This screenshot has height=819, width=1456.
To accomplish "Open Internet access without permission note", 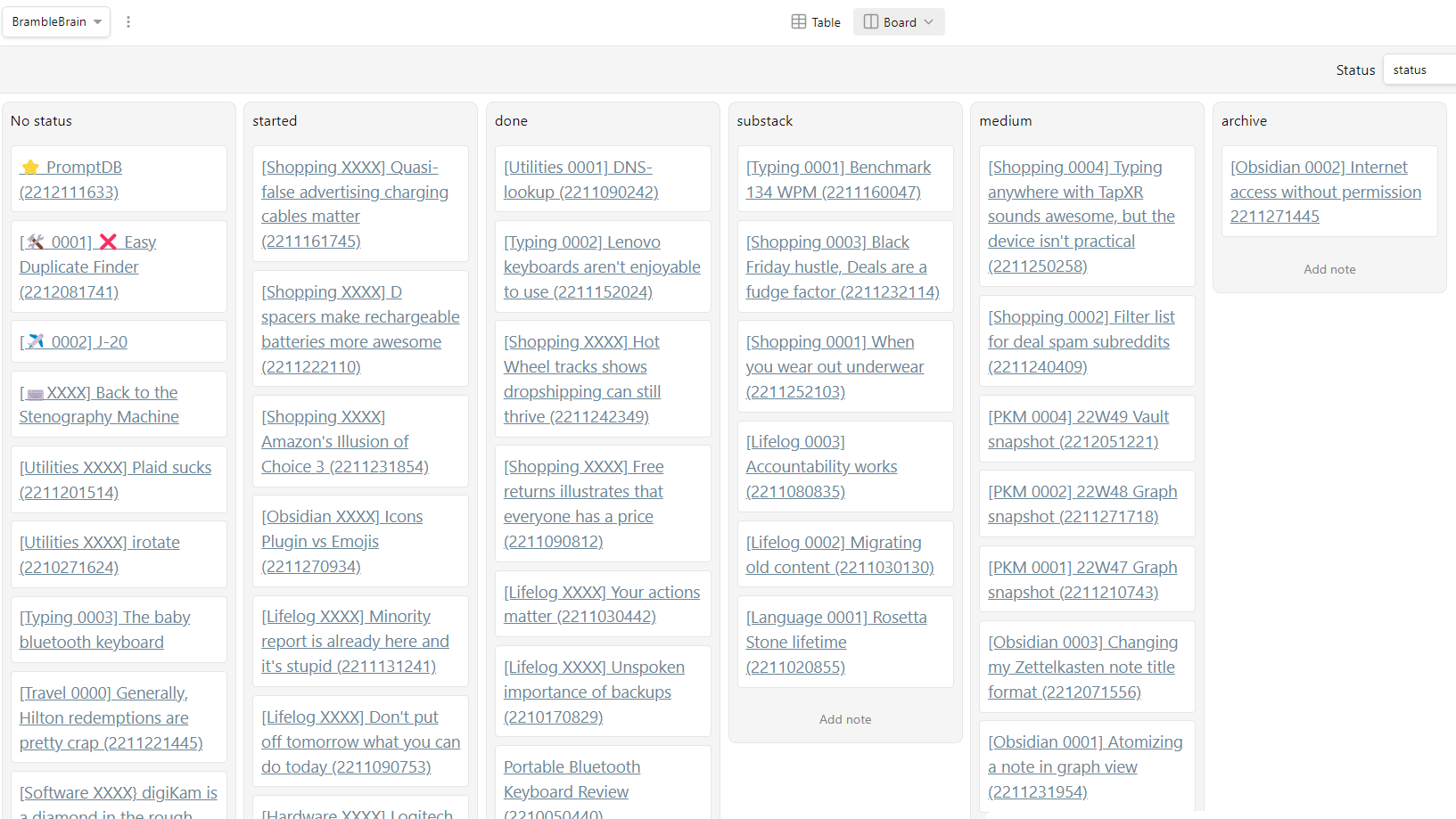I will (x=1326, y=192).
